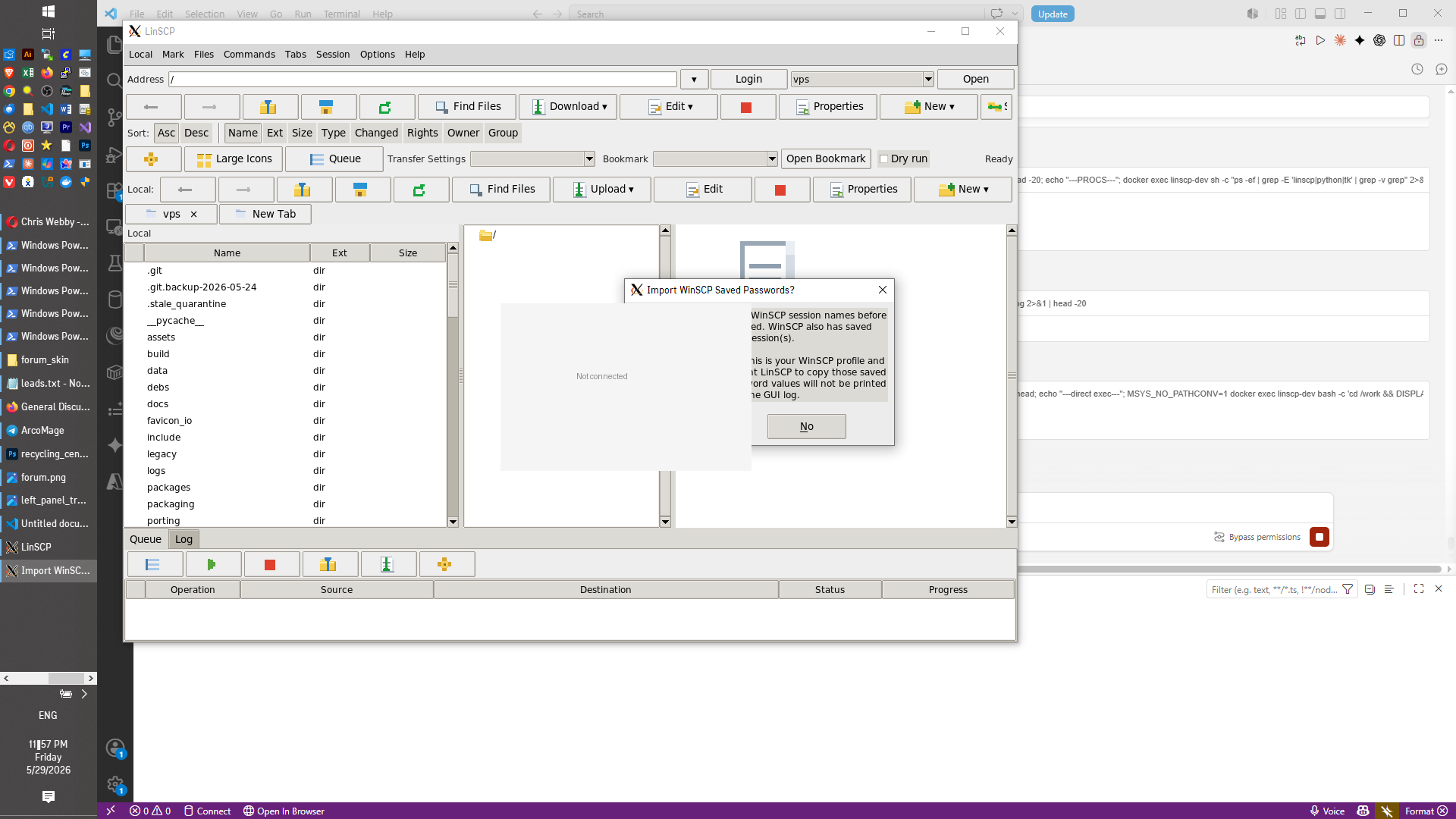1456x819 pixels.
Task: Click queue list icon button
Action: [x=155, y=564]
